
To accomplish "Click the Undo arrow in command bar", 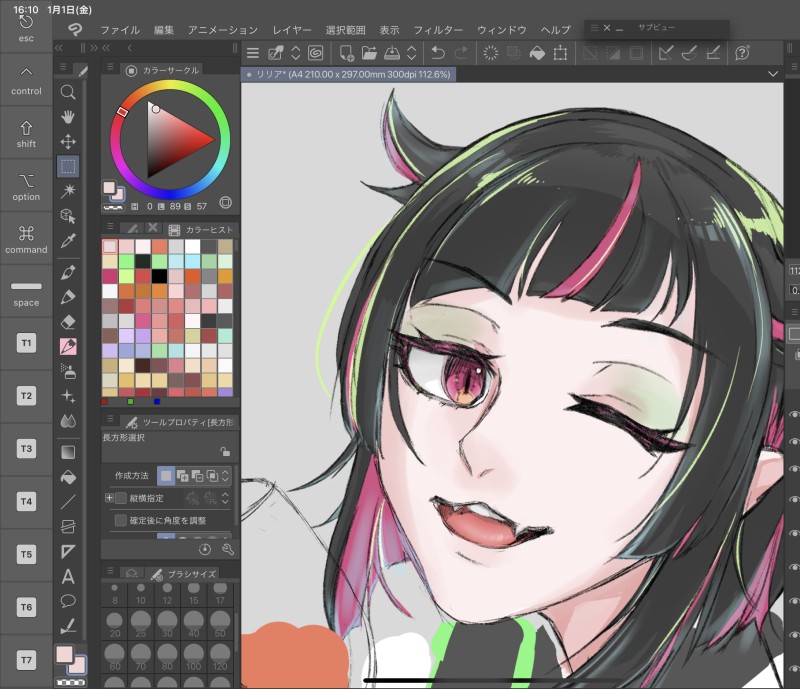I will tap(438, 53).
